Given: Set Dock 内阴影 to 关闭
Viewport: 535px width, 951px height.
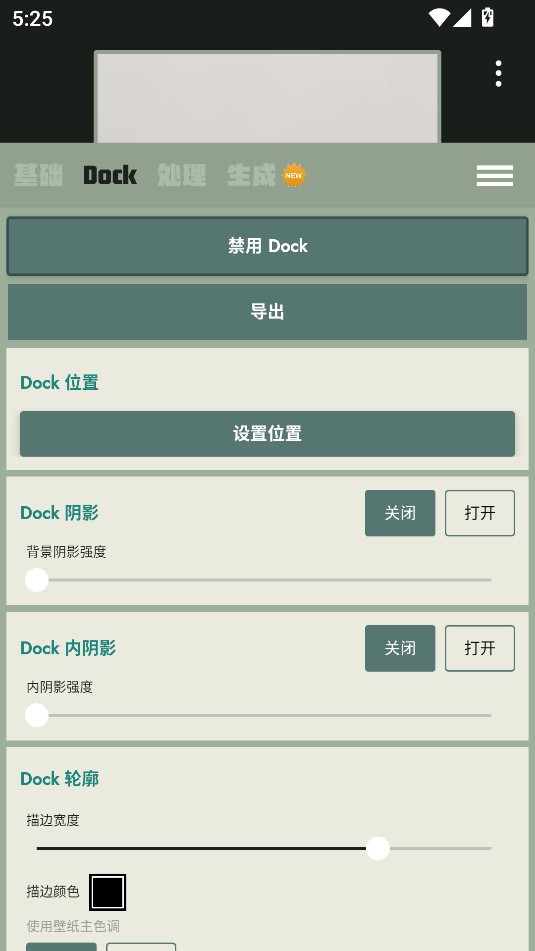Looking at the screenshot, I should 400,648.
